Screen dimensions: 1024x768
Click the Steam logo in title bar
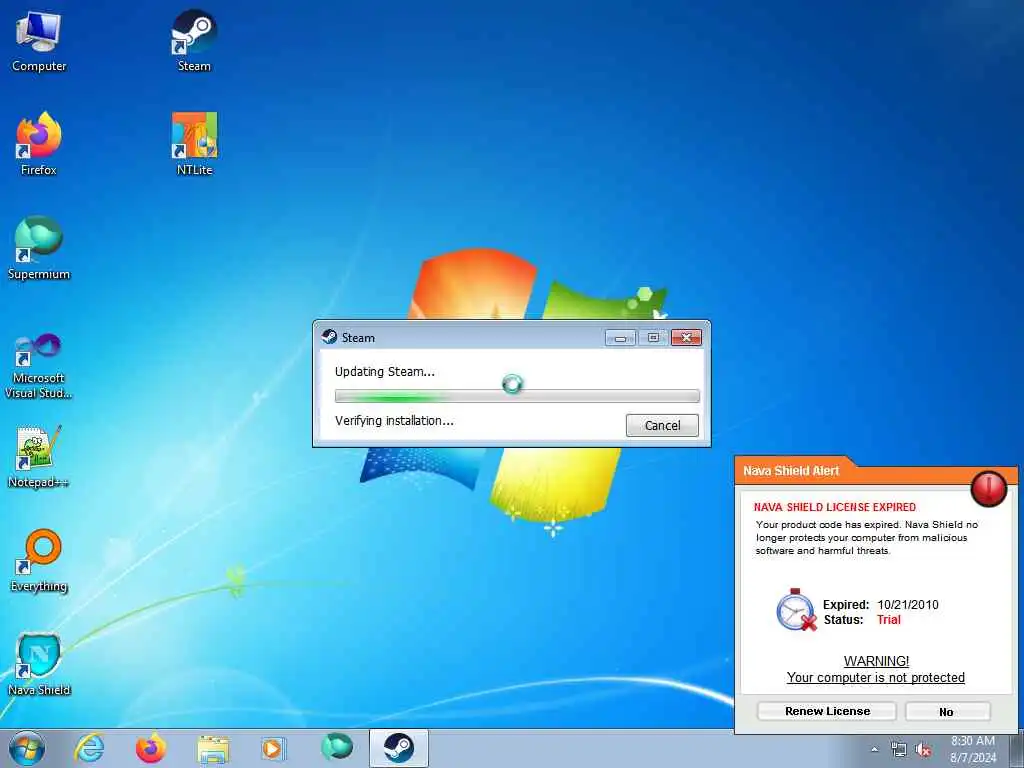330,337
